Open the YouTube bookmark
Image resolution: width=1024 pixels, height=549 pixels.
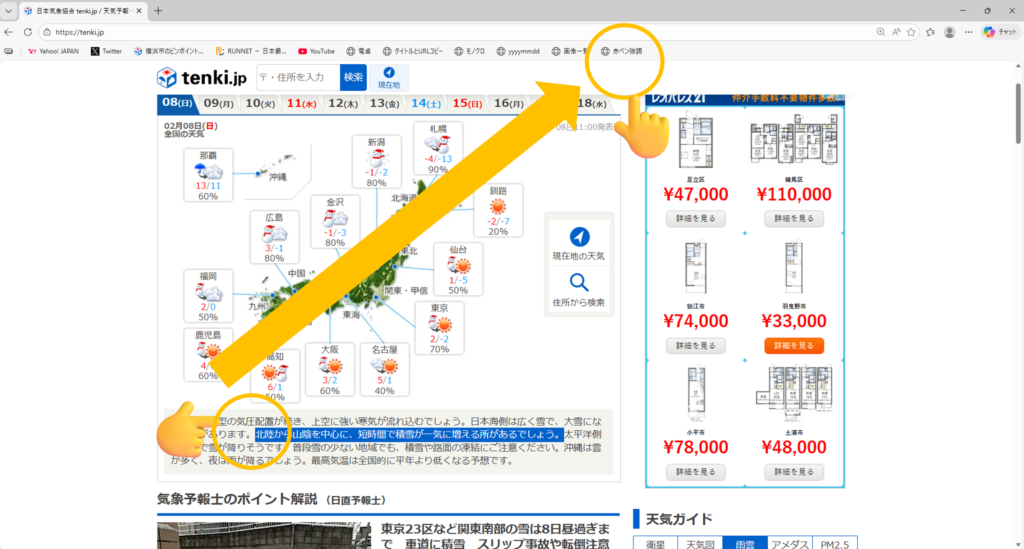point(315,51)
